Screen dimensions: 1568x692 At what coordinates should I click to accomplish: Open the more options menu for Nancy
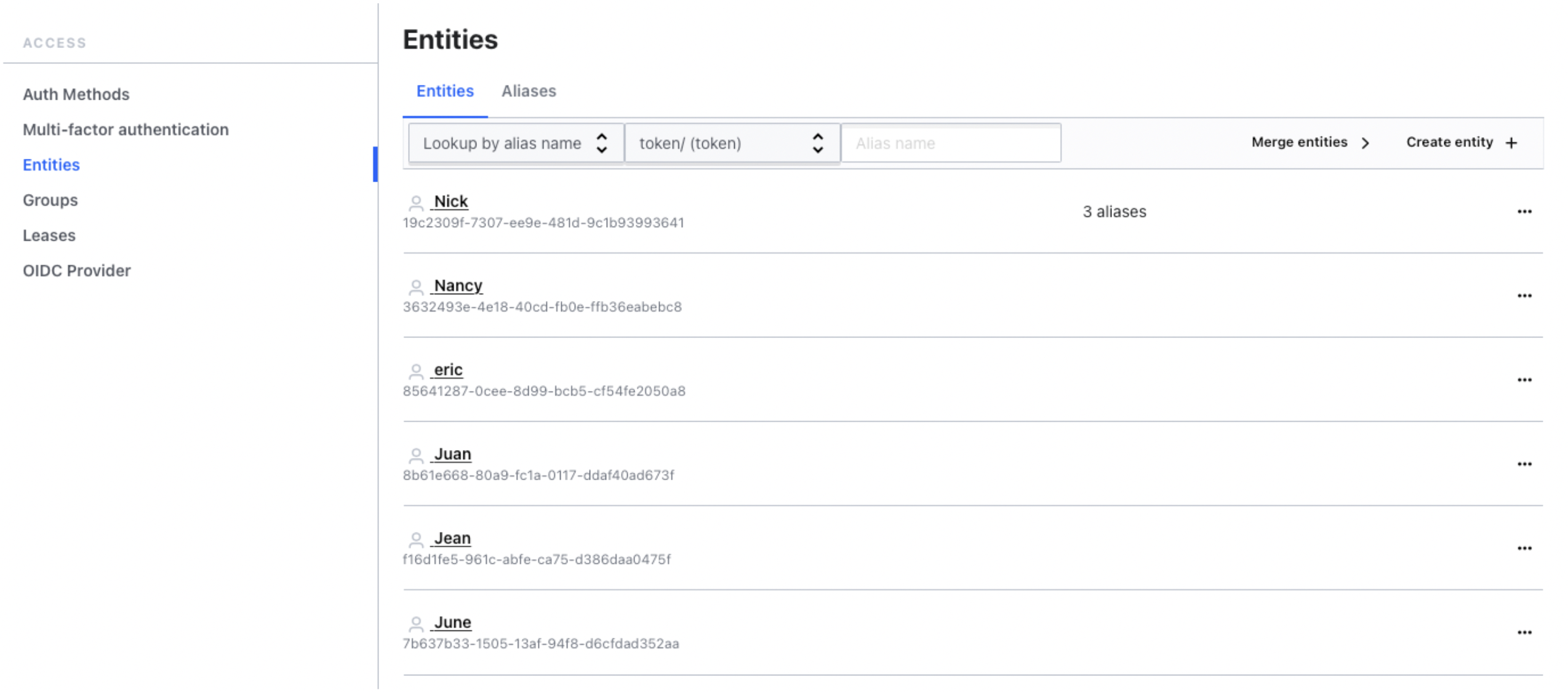1524,296
